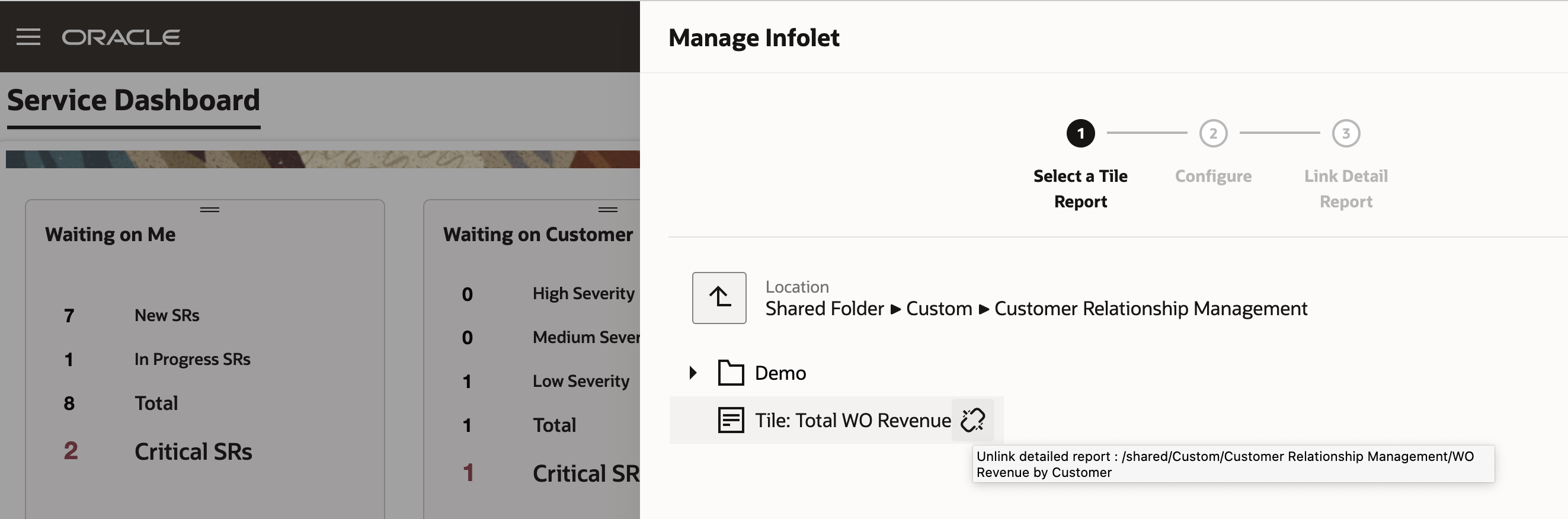The width and height of the screenshot is (1568, 519).
Task: Click Custom in the location breadcrumb
Action: (939, 309)
